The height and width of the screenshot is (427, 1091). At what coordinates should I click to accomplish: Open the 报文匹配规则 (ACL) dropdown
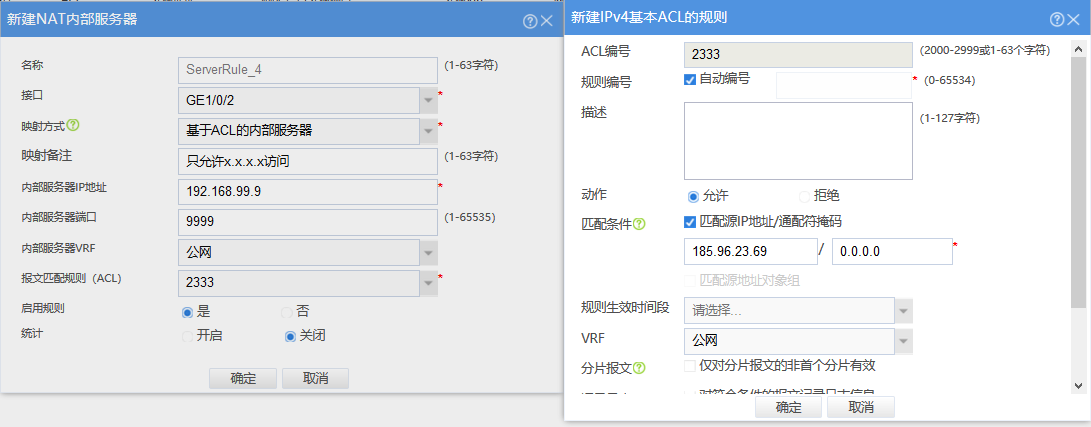[428, 283]
